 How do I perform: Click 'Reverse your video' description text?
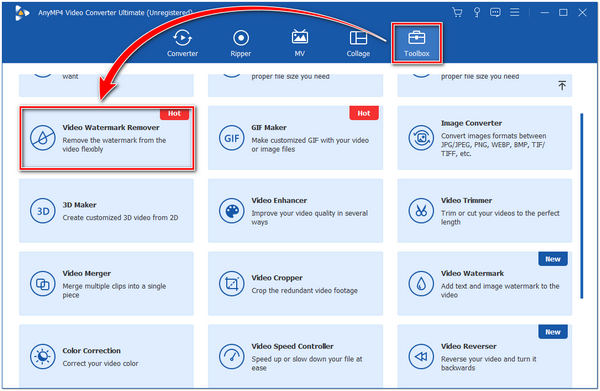pyautogui.click(x=489, y=363)
